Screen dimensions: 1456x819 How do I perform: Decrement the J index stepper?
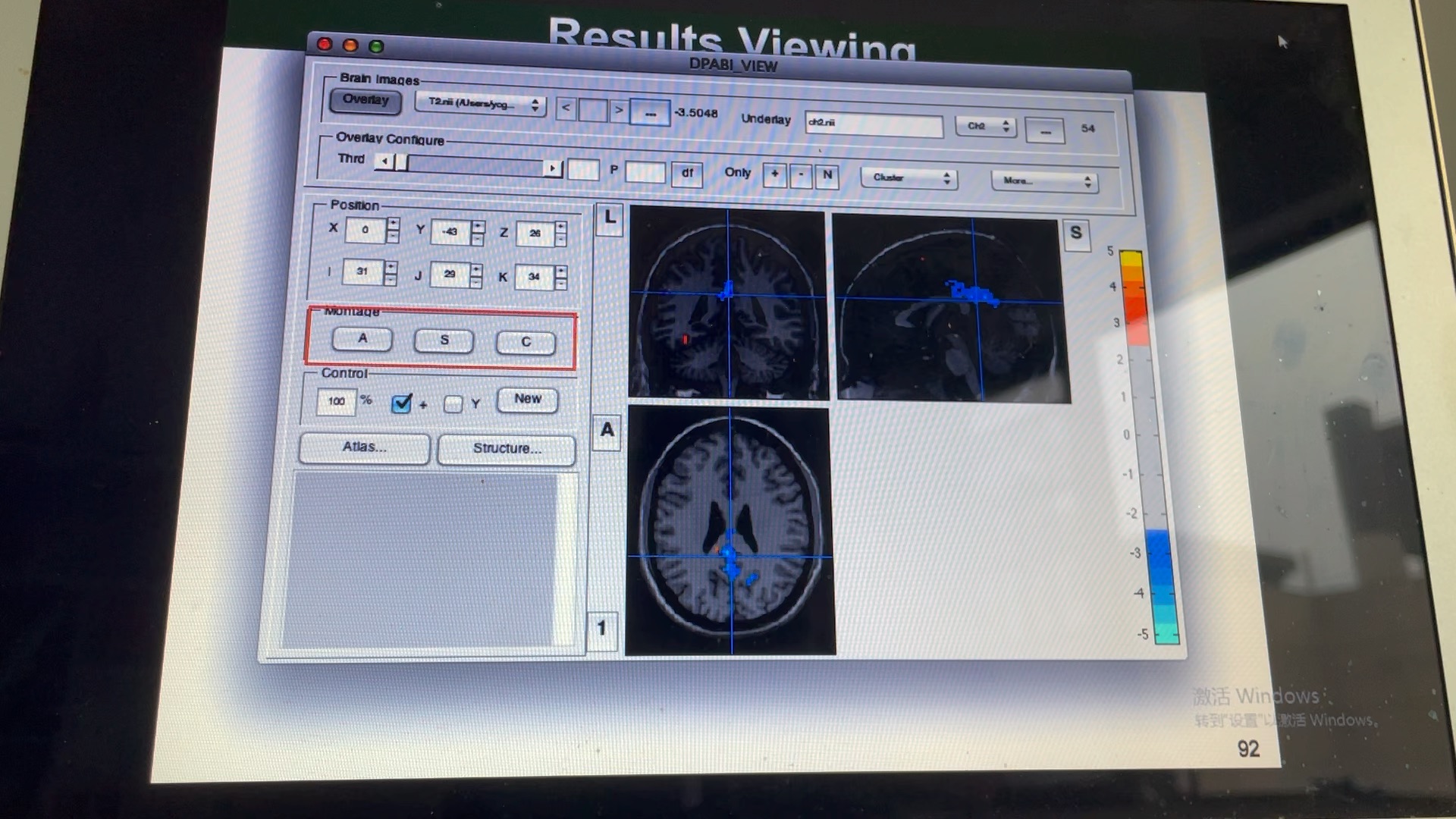(476, 281)
